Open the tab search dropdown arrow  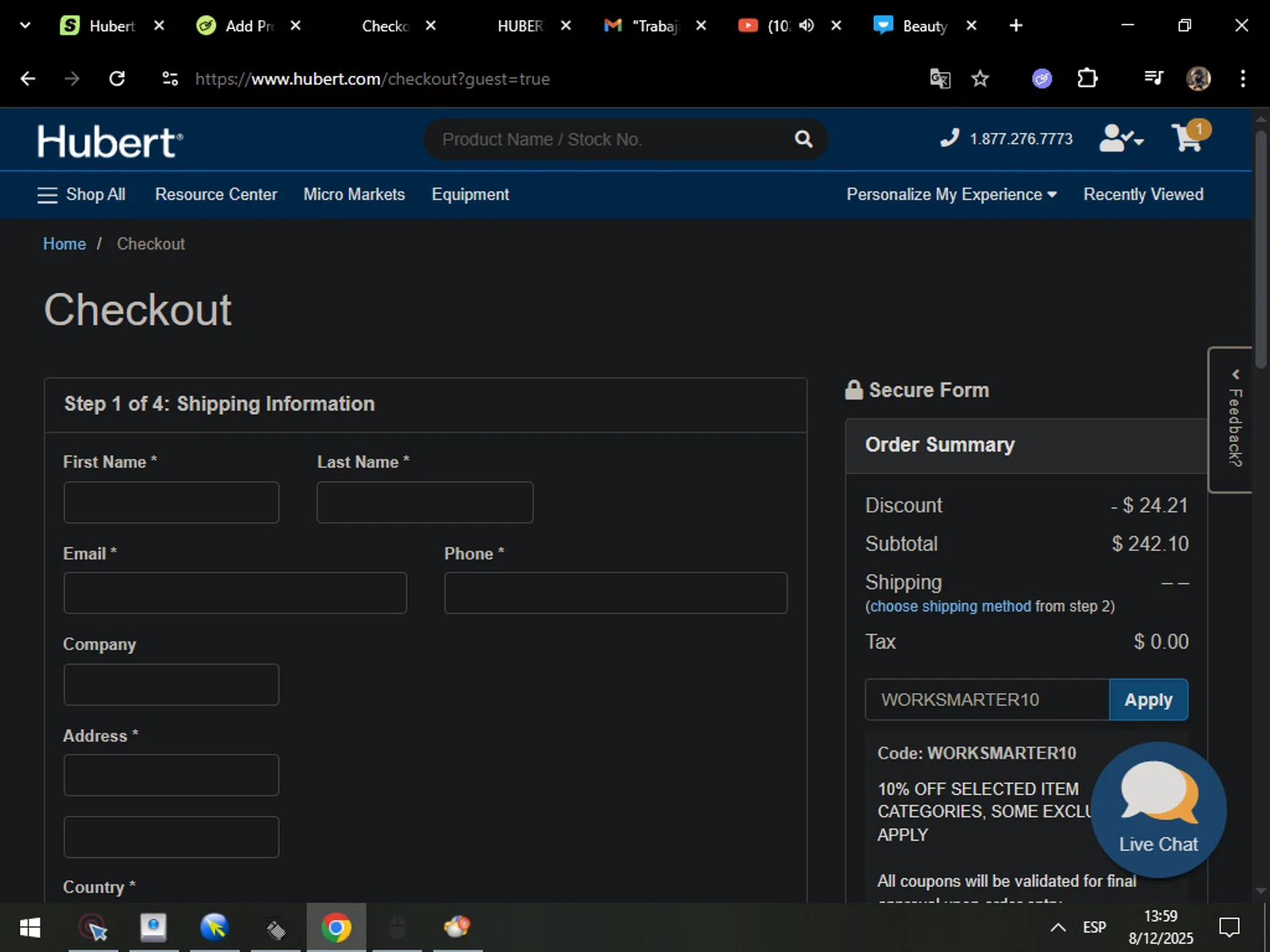pyautogui.click(x=25, y=25)
